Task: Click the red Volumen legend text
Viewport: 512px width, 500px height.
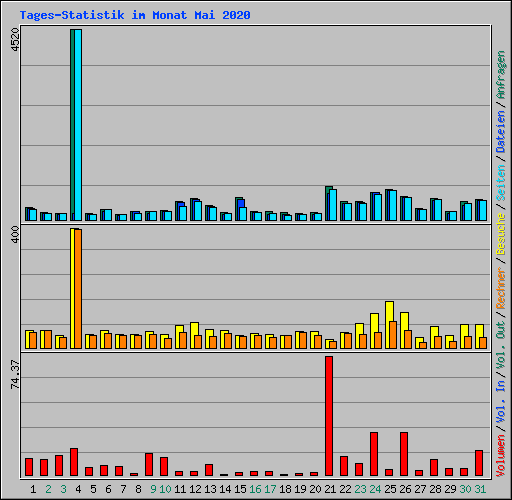Action: pyautogui.click(x=501, y=455)
